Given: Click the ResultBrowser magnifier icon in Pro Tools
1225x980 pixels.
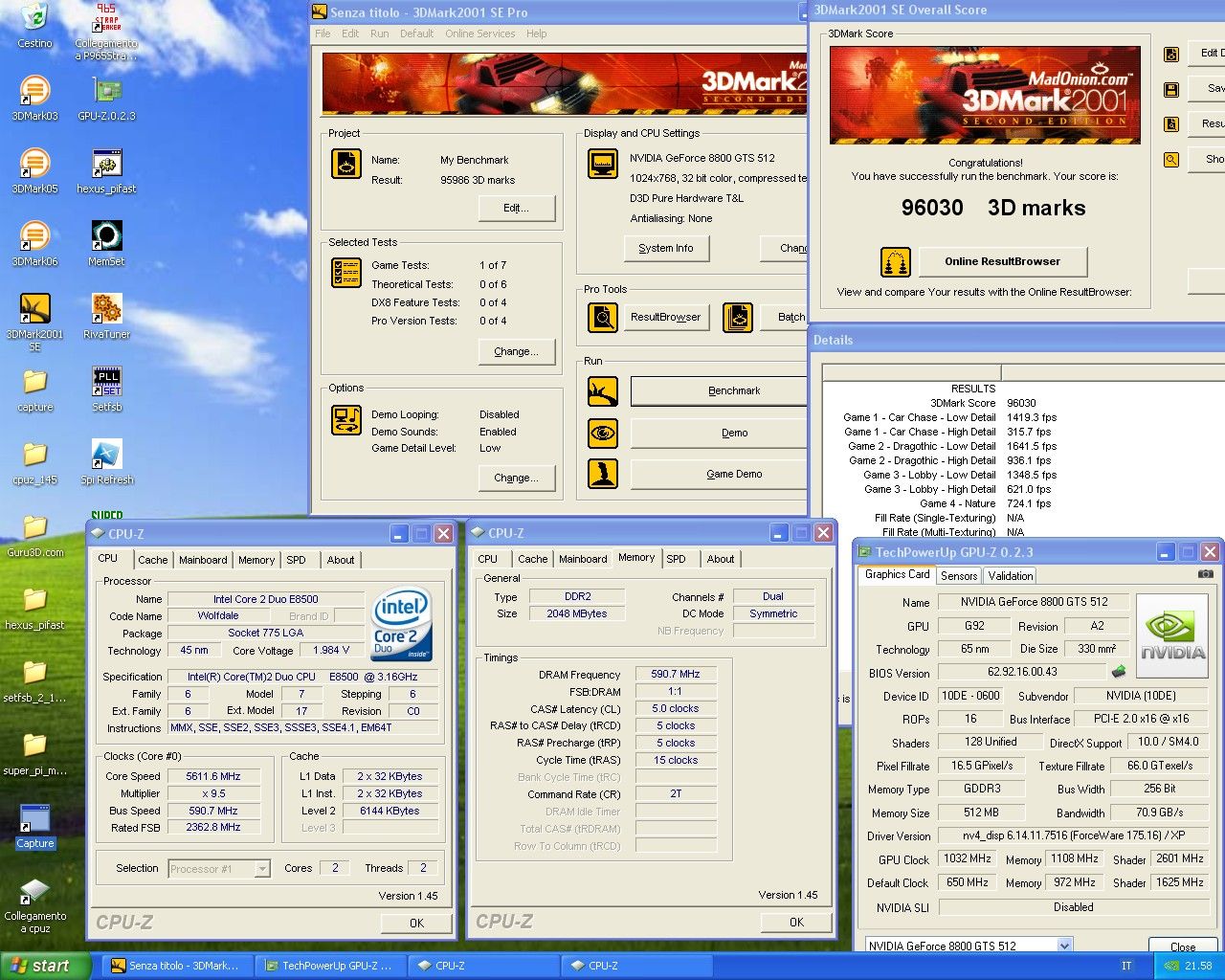Looking at the screenshot, I should [602, 317].
